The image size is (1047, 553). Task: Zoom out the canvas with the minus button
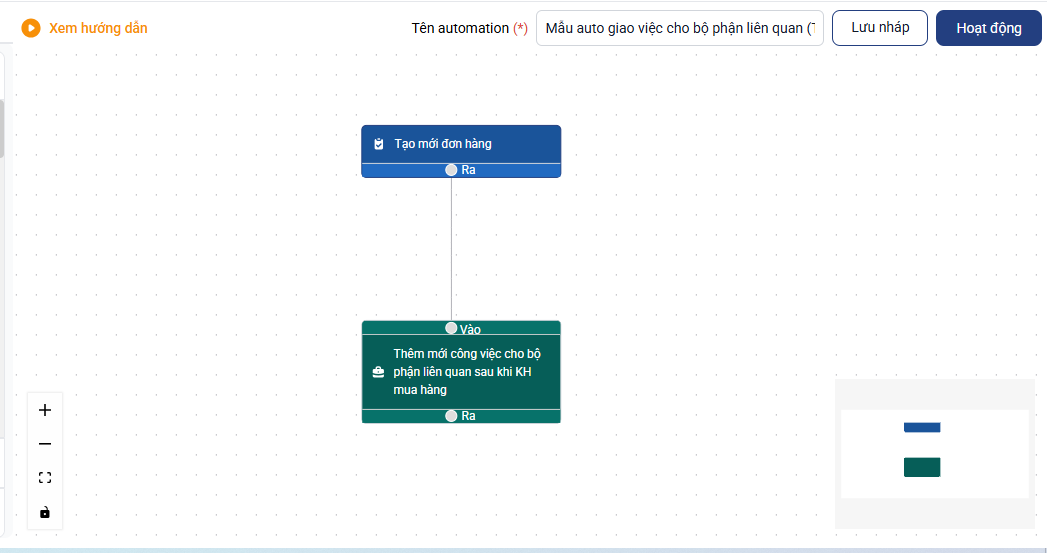click(44, 444)
